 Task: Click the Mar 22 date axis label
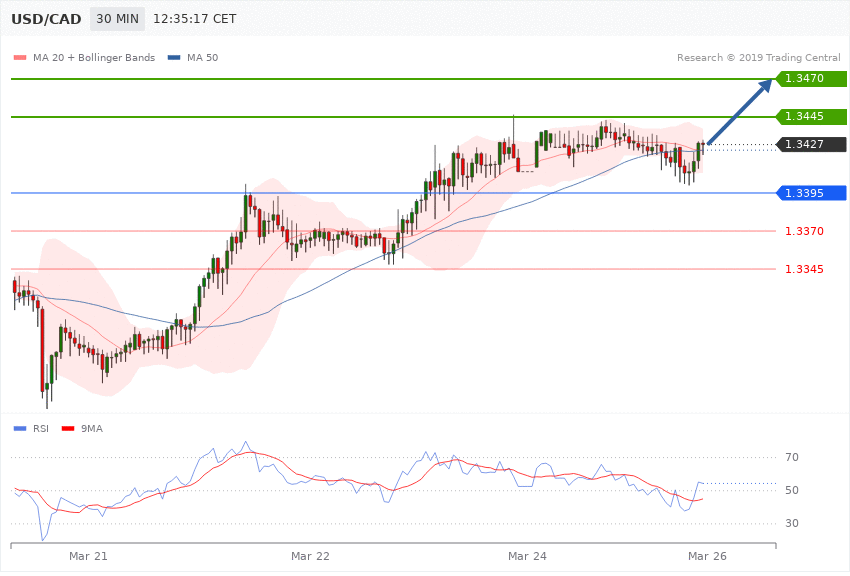pyautogui.click(x=310, y=556)
